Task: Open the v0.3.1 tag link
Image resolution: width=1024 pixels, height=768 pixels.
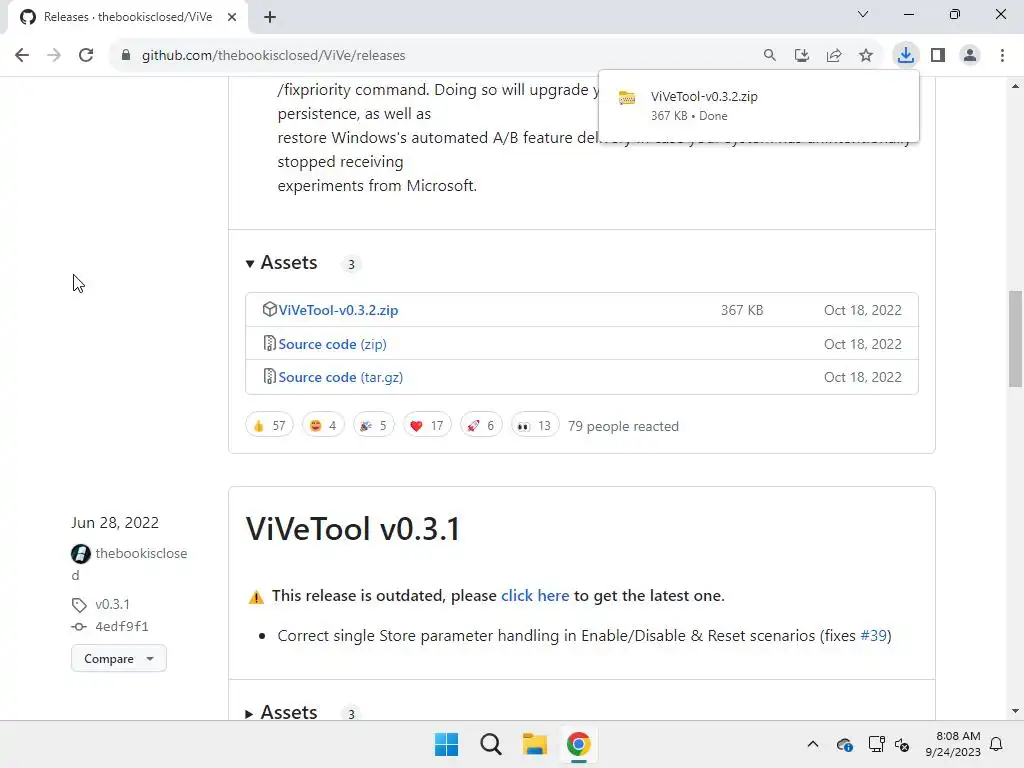Action: point(112,604)
